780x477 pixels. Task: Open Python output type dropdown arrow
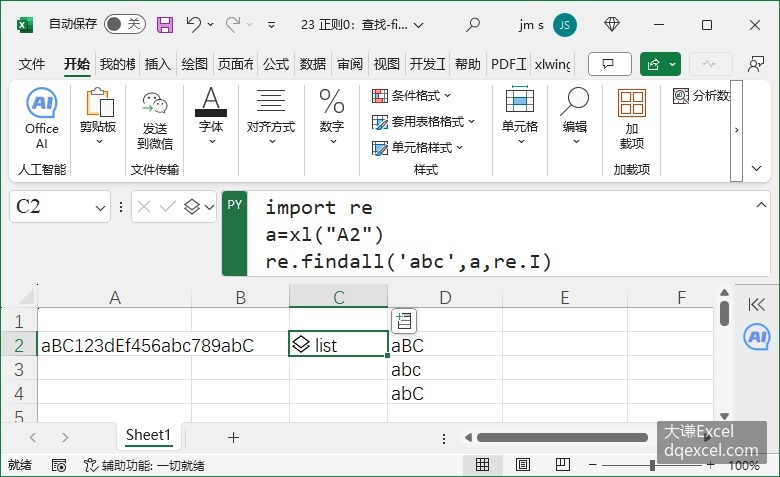tap(209, 207)
